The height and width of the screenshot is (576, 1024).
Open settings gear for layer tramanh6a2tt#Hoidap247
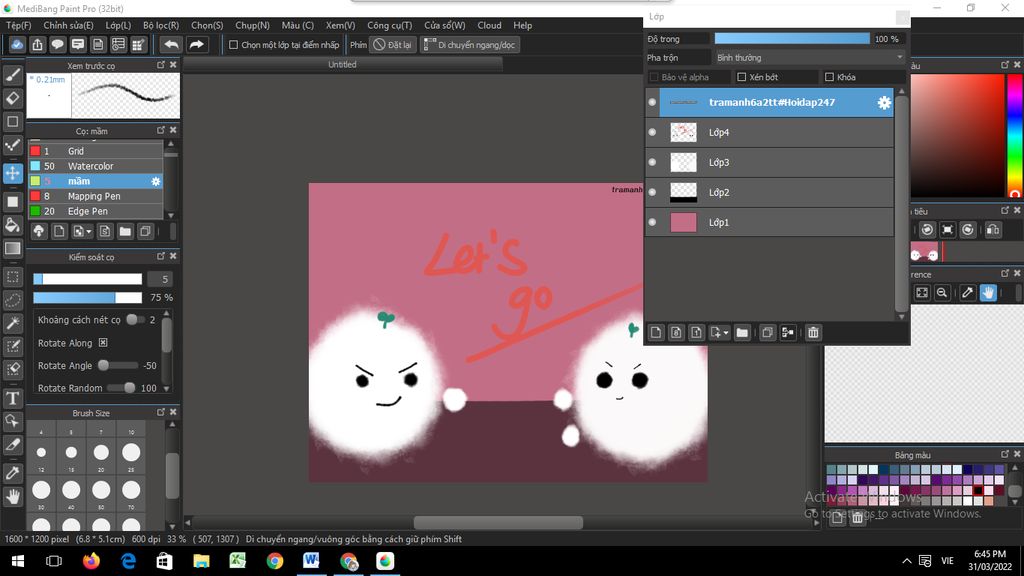pos(884,103)
